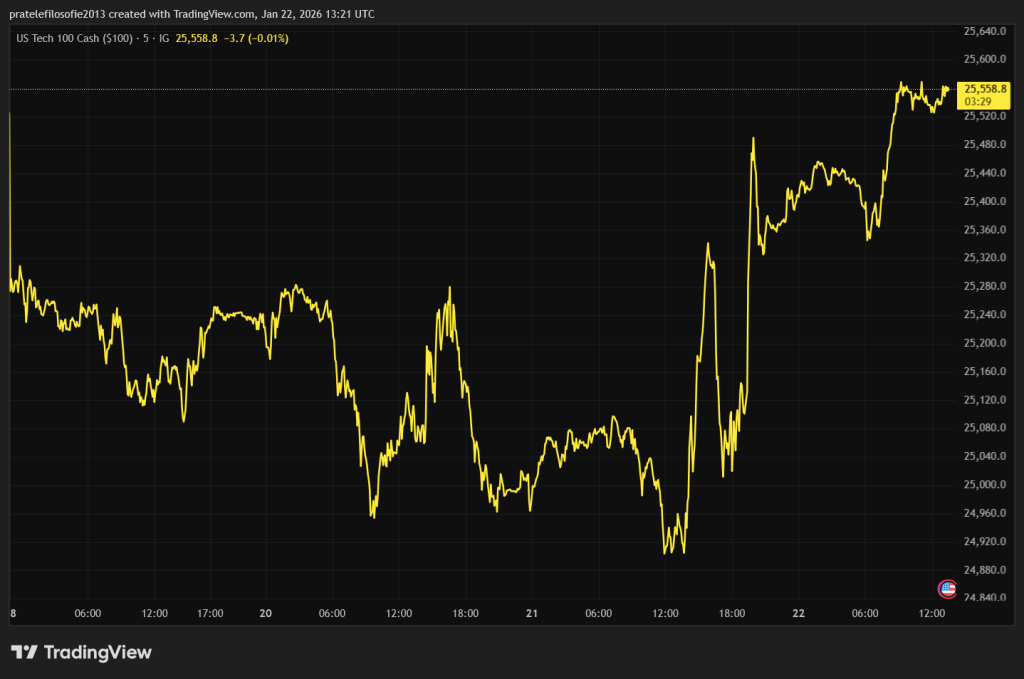Screen dimensions: 1024x679
Task: Click the 25,000.0 price axis label
Action: click(x=983, y=485)
